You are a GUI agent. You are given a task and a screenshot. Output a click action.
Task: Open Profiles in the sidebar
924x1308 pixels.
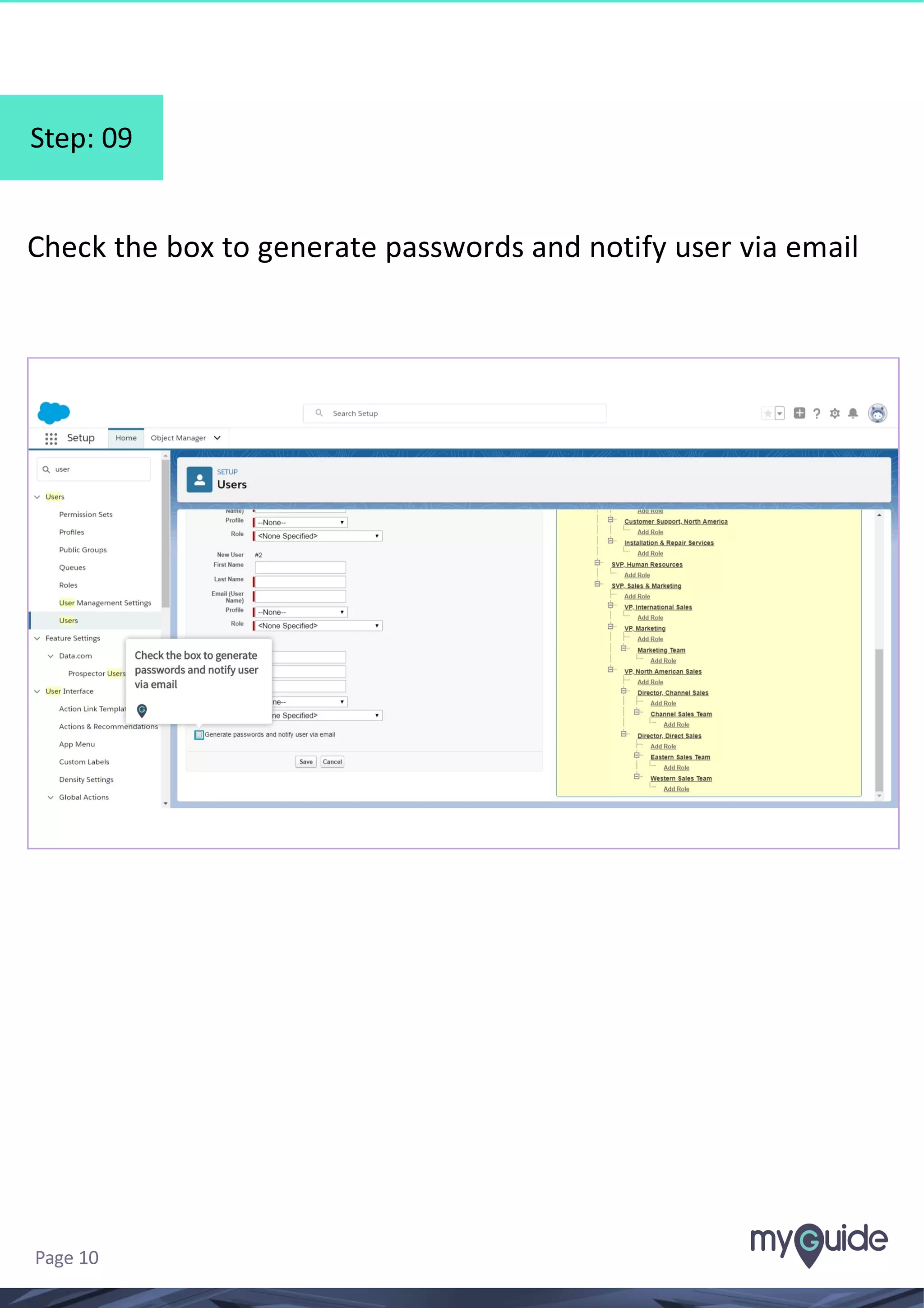pos(72,532)
